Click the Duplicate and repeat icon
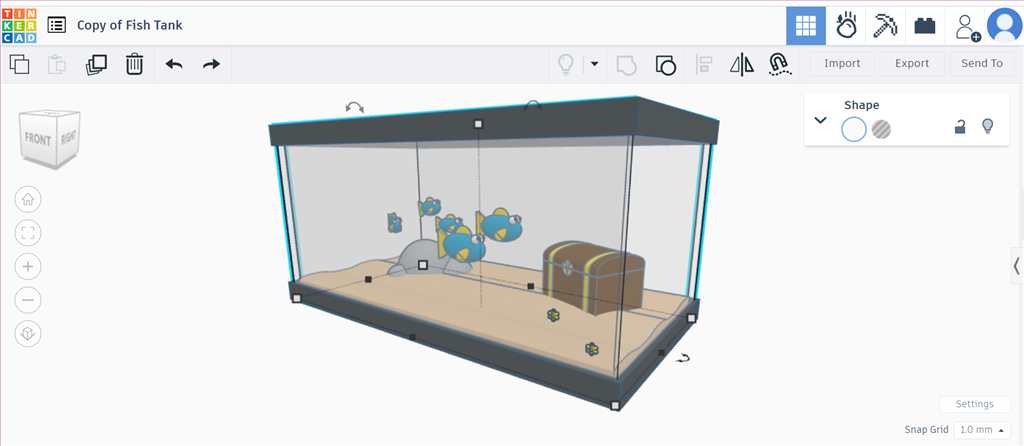1024x446 pixels. click(96, 64)
